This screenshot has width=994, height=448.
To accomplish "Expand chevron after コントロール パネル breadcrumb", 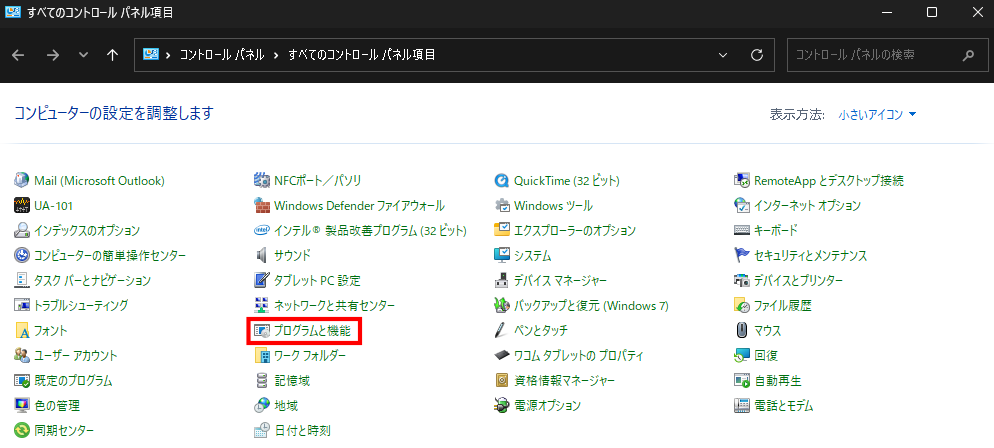I will pos(276,55).
